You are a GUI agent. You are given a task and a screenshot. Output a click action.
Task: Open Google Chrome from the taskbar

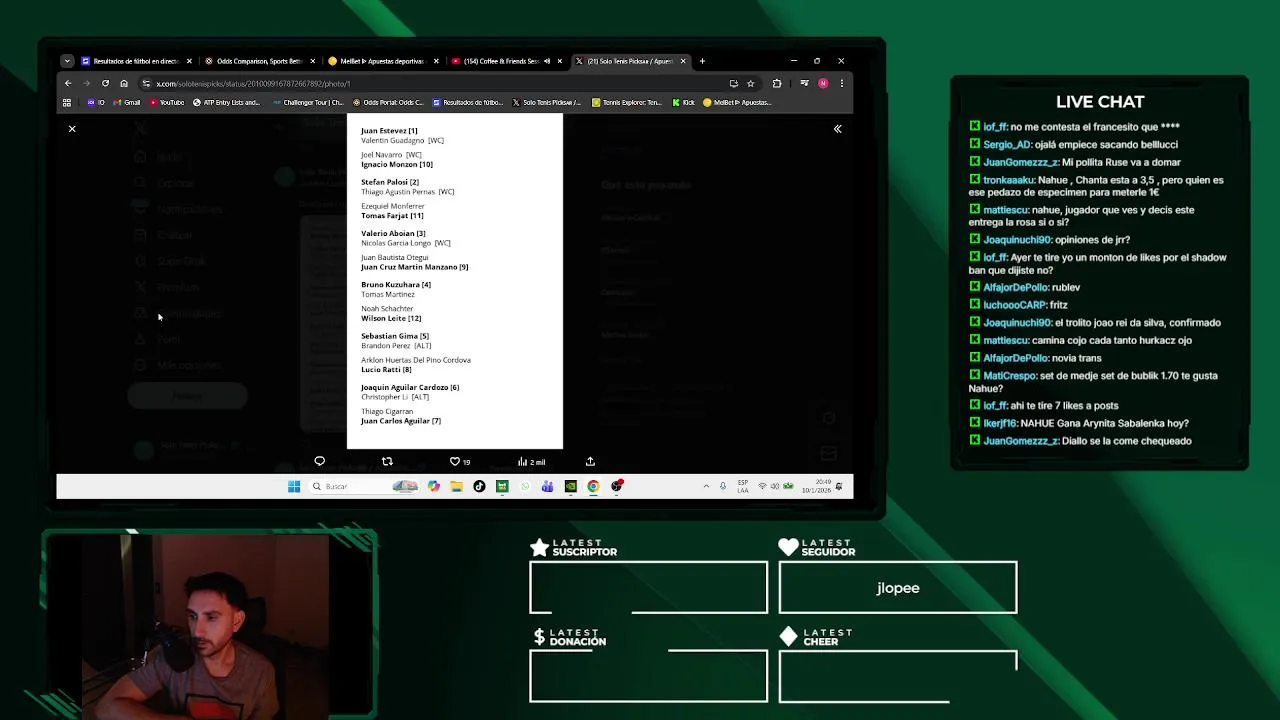pyautogui.click(x=593, y=486)
